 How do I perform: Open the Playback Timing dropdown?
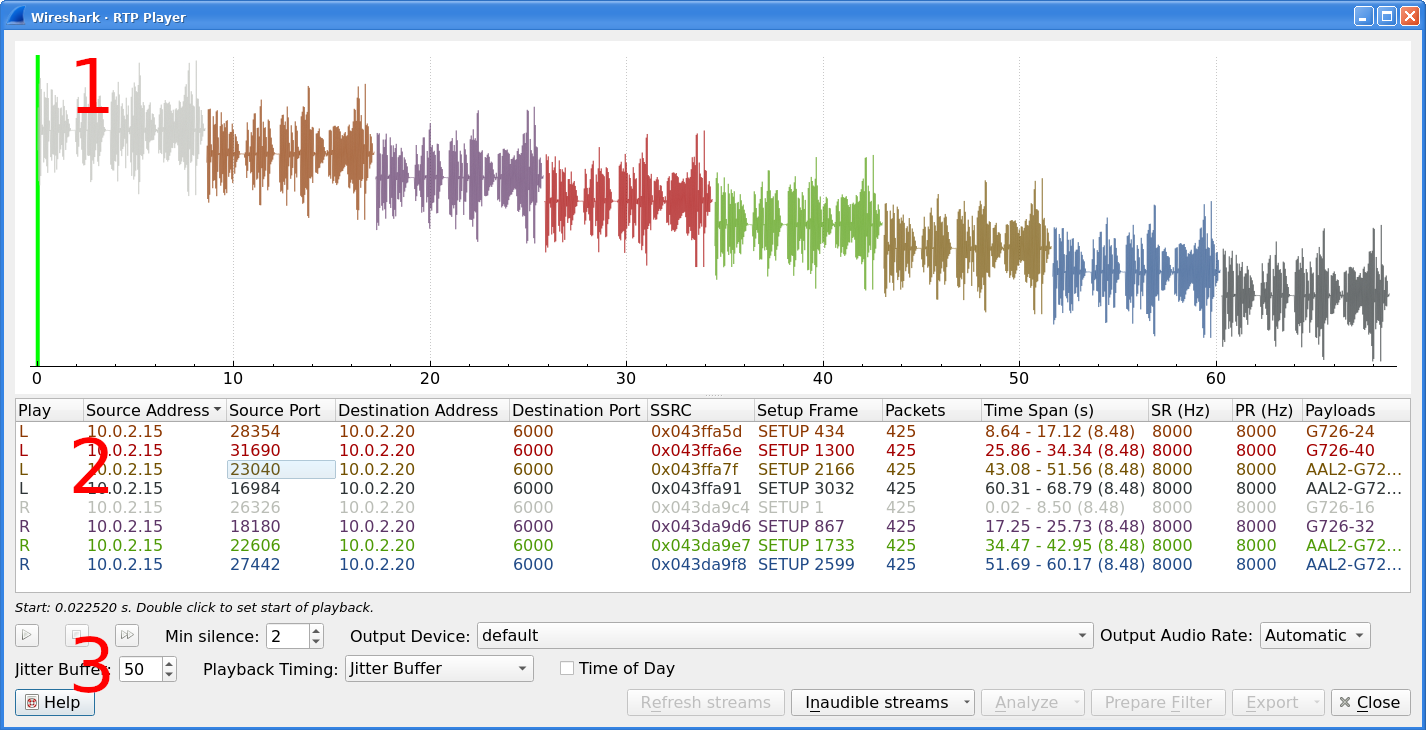click(438, 668)
